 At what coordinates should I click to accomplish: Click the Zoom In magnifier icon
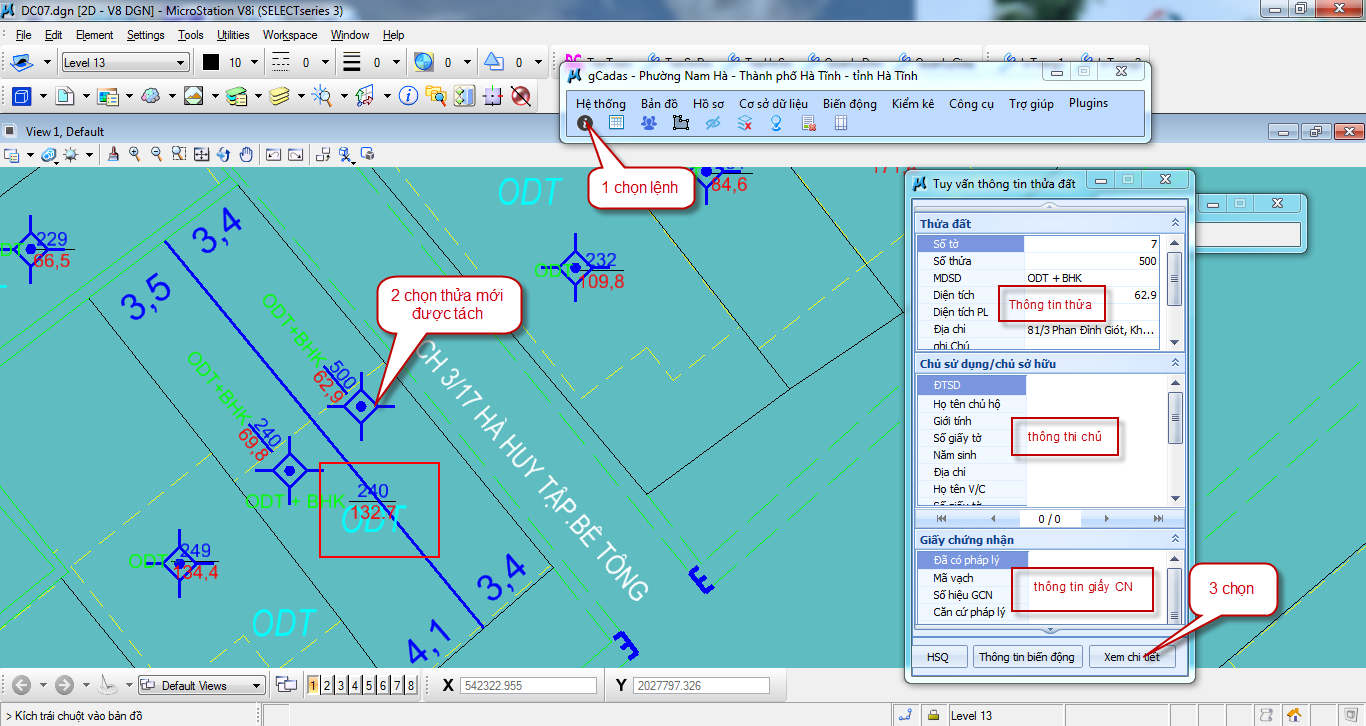point(135,154)
